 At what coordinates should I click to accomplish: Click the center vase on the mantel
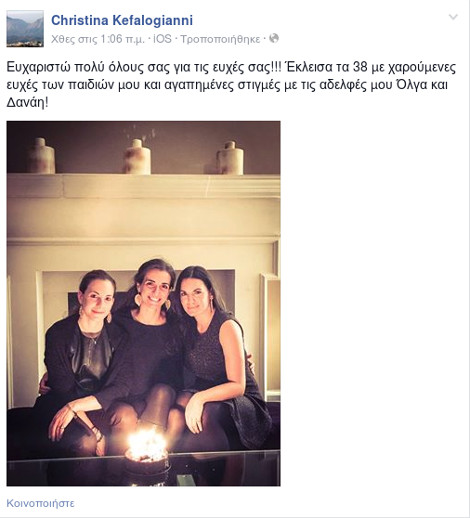pos(137,156)
